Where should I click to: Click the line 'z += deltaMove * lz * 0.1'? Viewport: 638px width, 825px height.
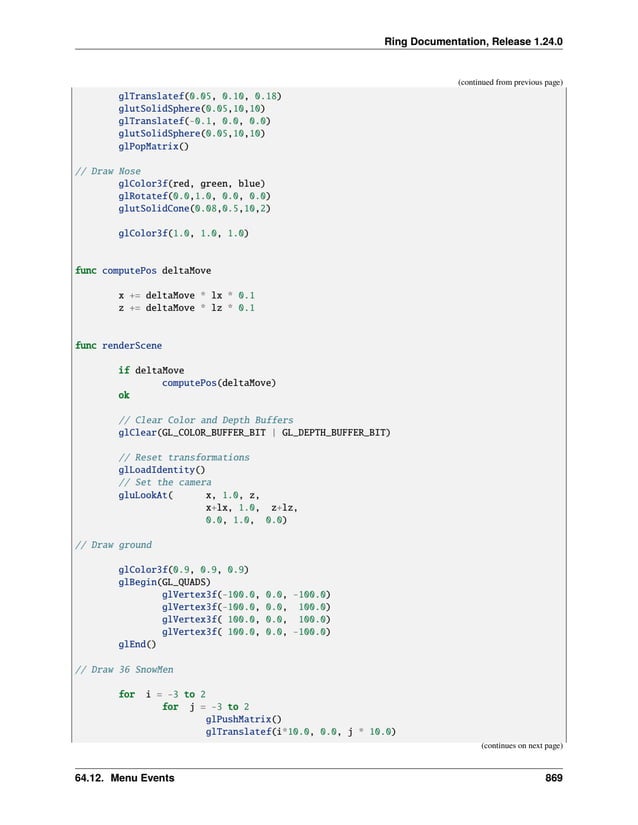click(187, 308)
